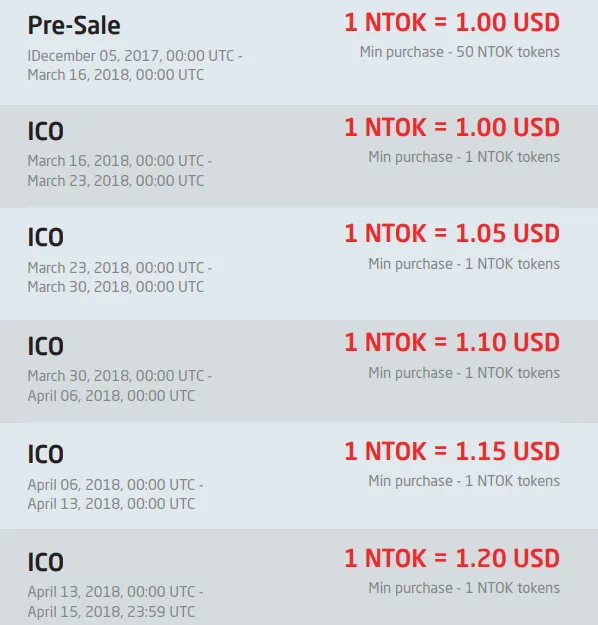Click March 23 - March 30 date range

pyautogui.click(x=120, y=277)
